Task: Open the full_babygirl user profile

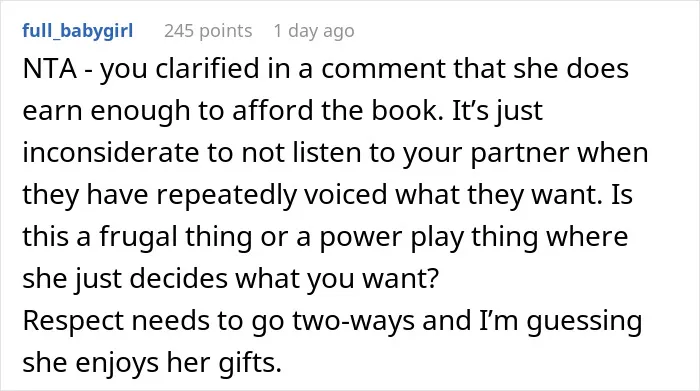Action: click(78, 31)
